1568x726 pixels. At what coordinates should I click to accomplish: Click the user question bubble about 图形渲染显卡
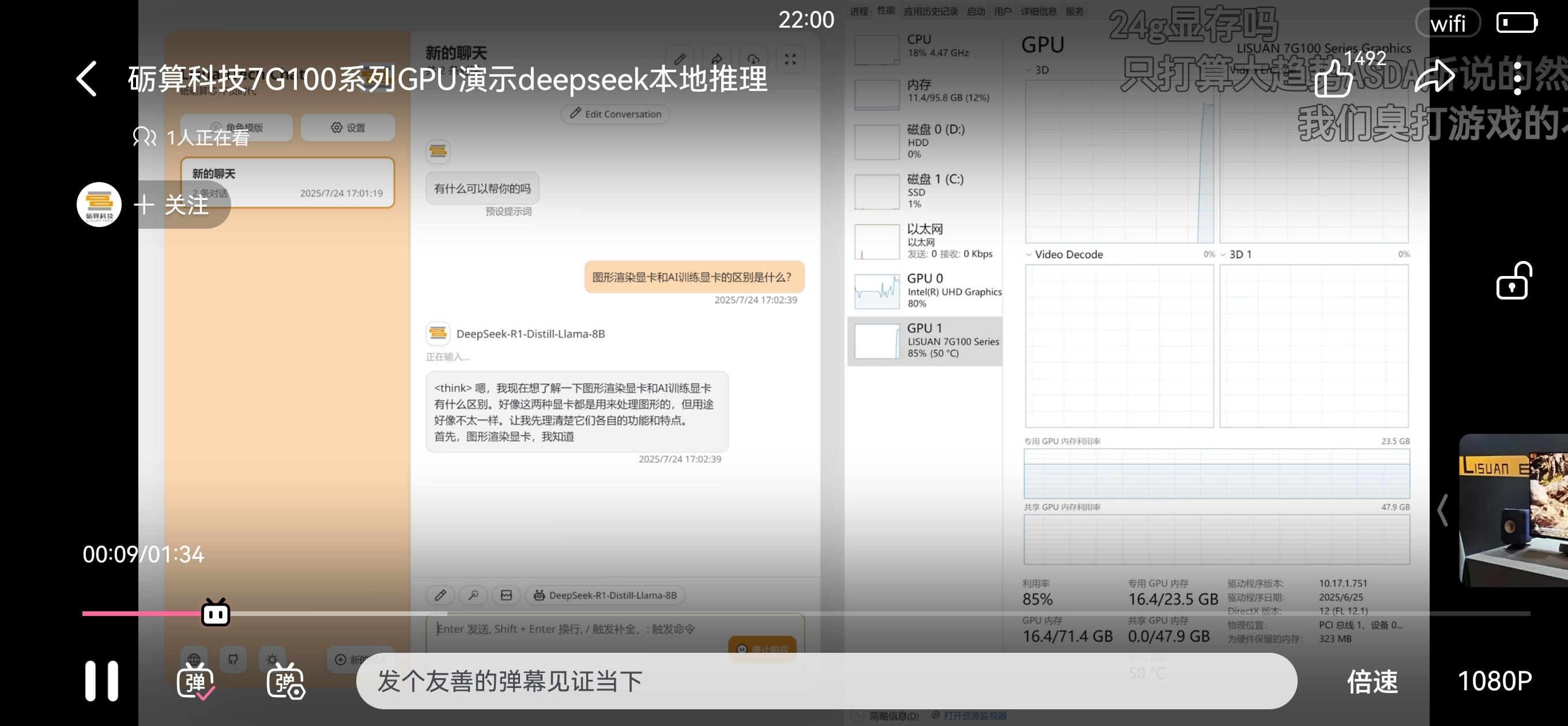(695, 277)
